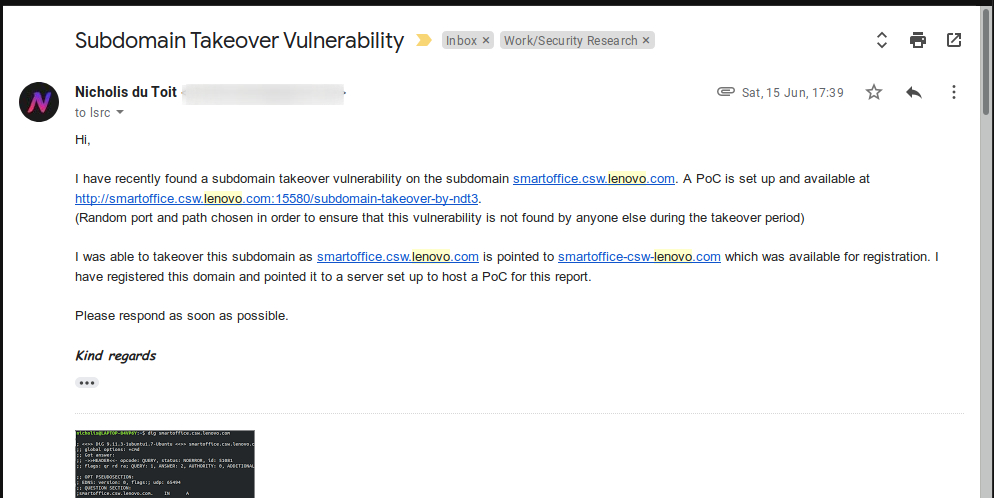Open the smartoffice-csw-lenovo.com link

point(639,257)
